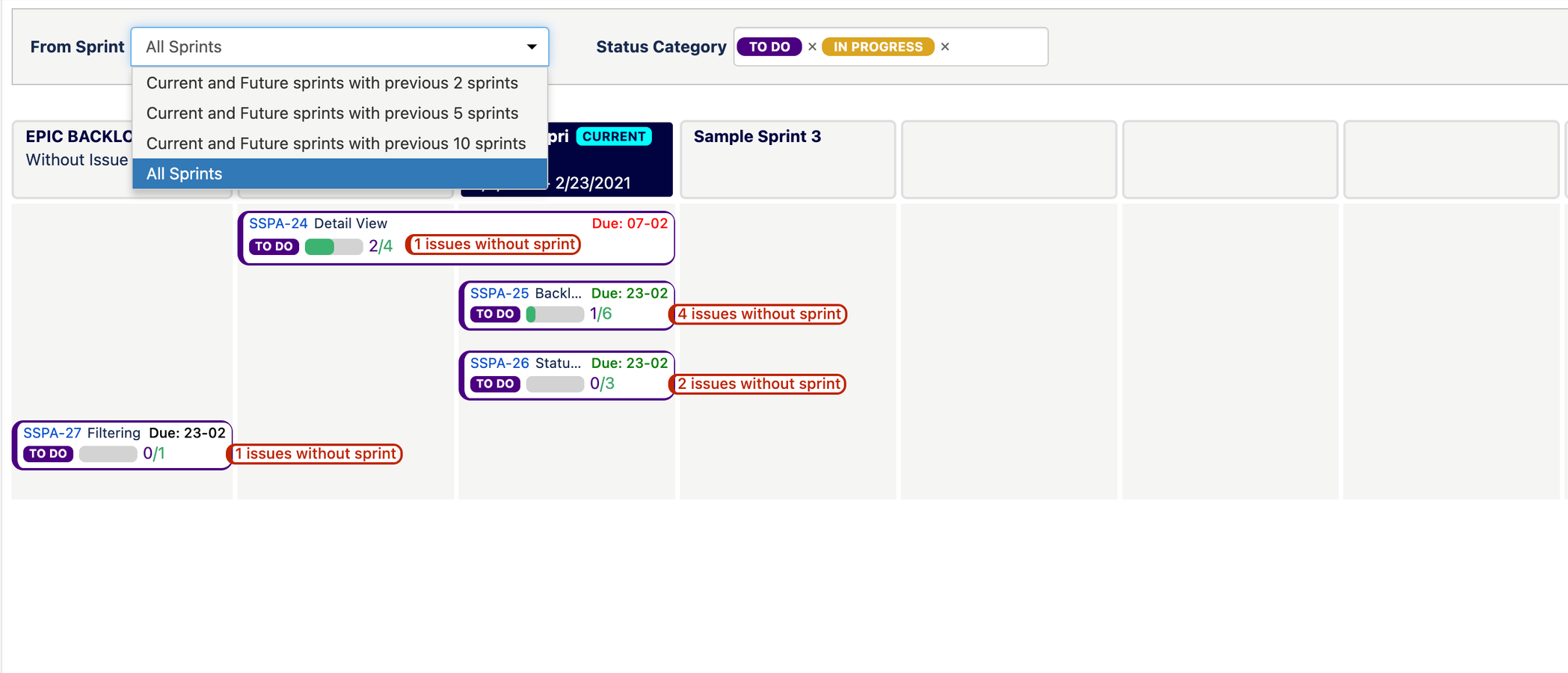Click the TO DO tag in Status Category

pyautogui.click(x=769, y=47)
